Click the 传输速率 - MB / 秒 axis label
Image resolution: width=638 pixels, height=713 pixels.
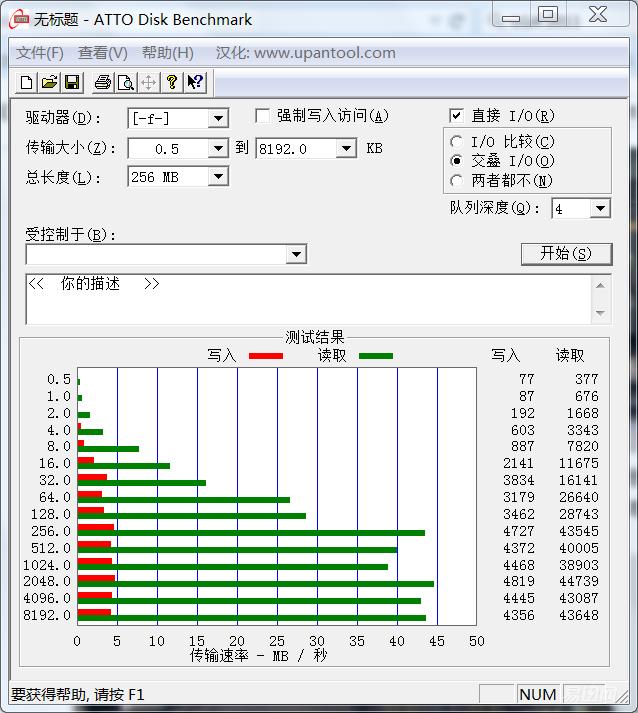258,656
